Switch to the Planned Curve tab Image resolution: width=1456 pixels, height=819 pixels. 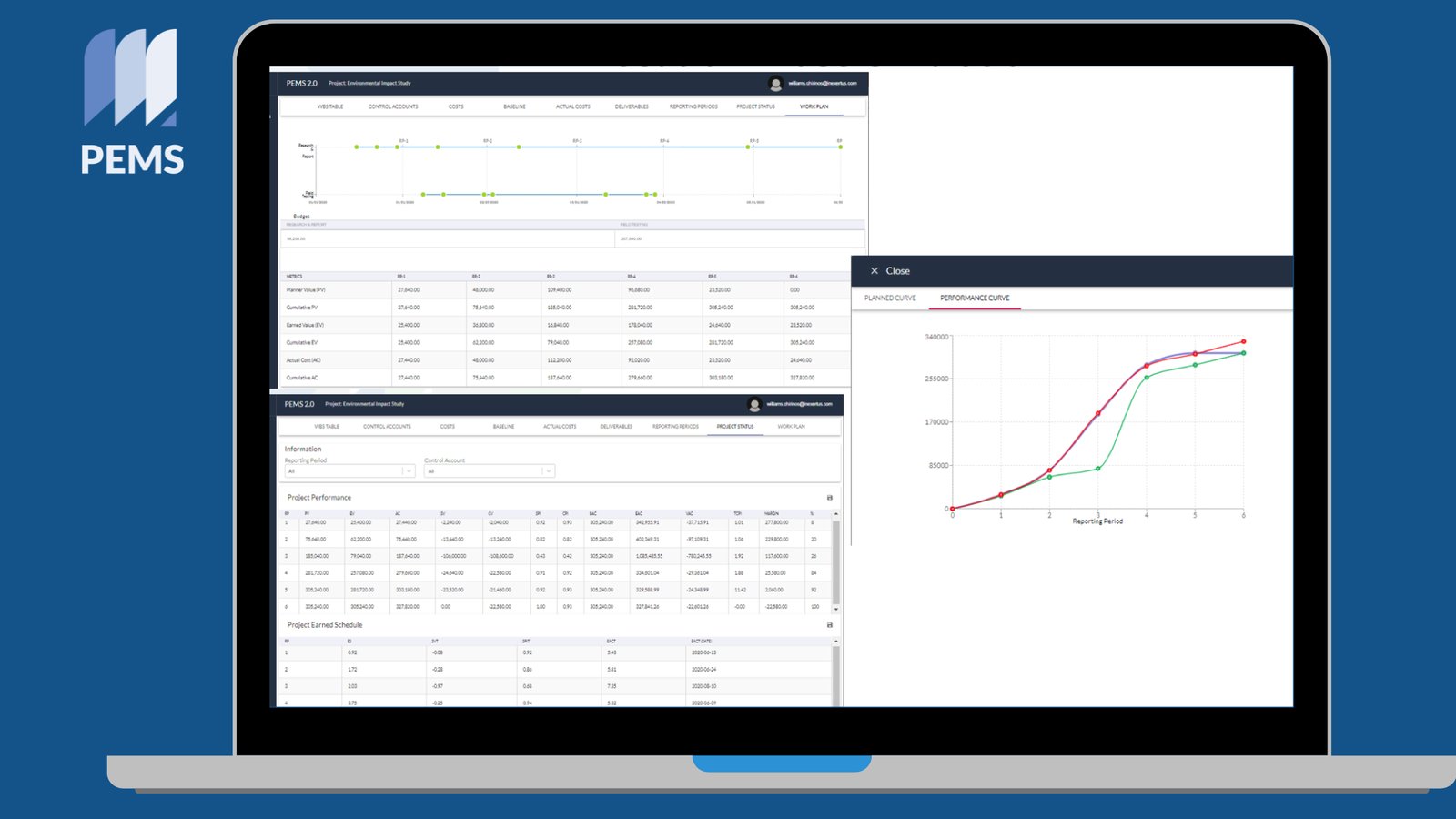890,298
